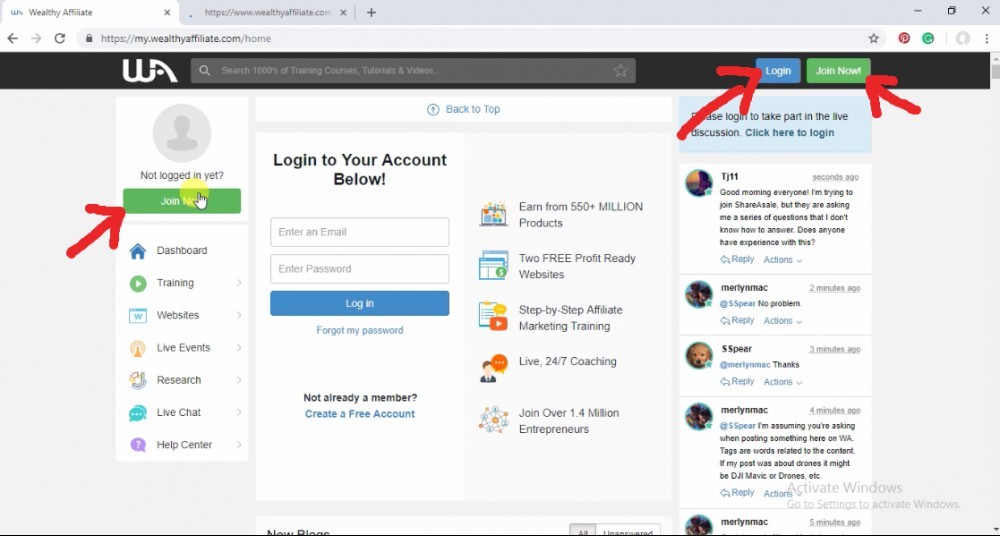This screenshot has width=1000, height=536.
Task: Click Tj11's avatar in live chat
Action: point(698,183)
